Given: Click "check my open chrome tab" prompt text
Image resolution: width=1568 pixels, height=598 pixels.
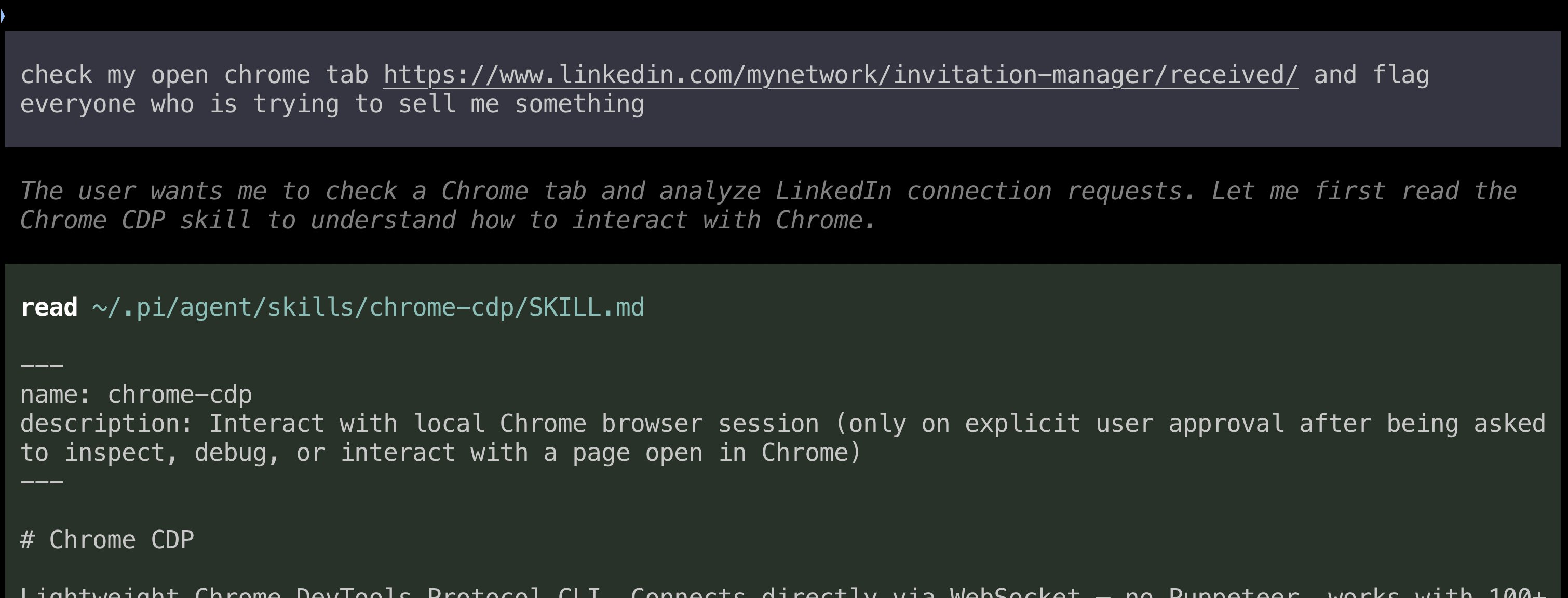Looking at the screenshot, I should (194, 75).
